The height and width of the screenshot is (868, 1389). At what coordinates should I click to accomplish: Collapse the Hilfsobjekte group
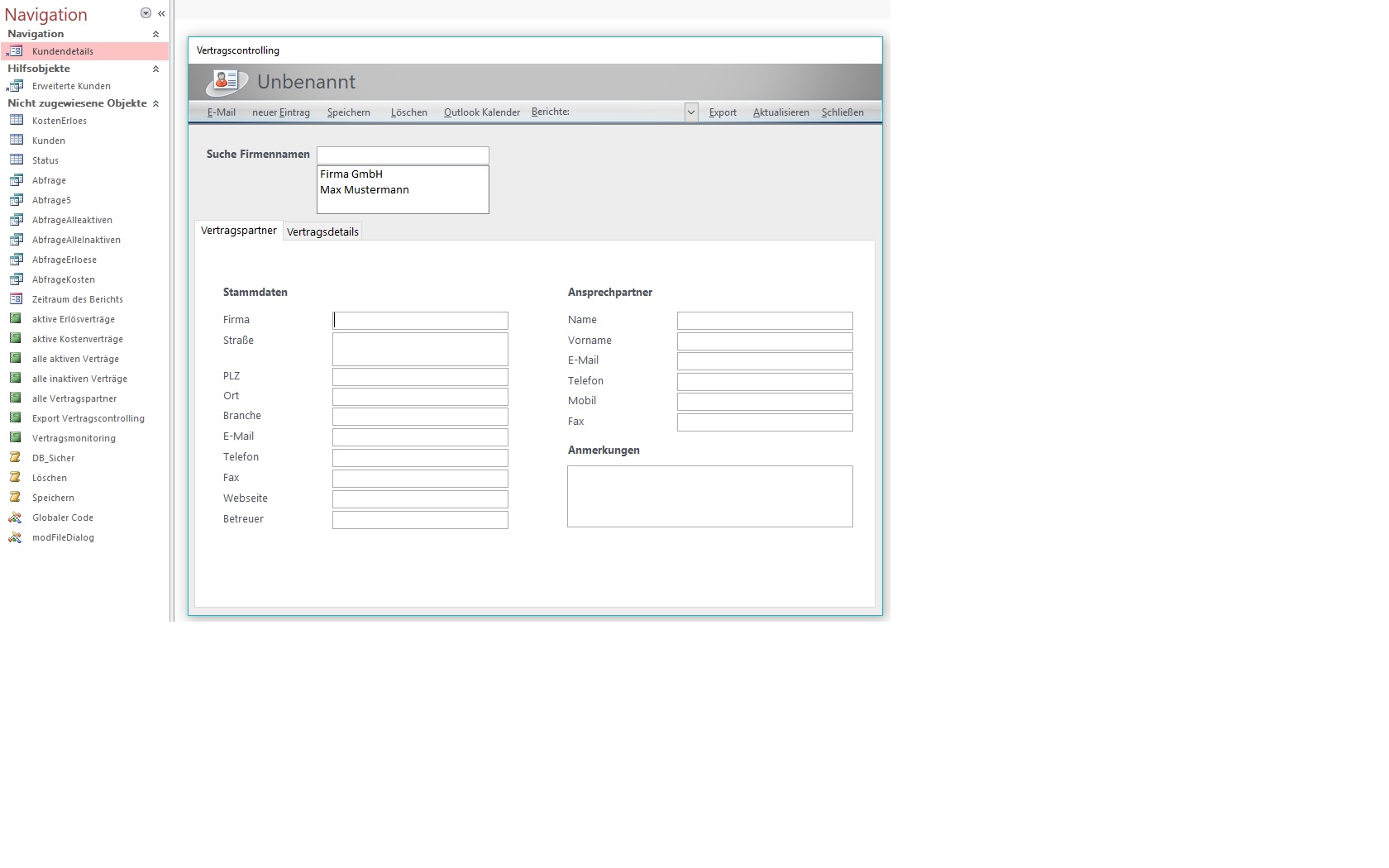tap(155, 69)
